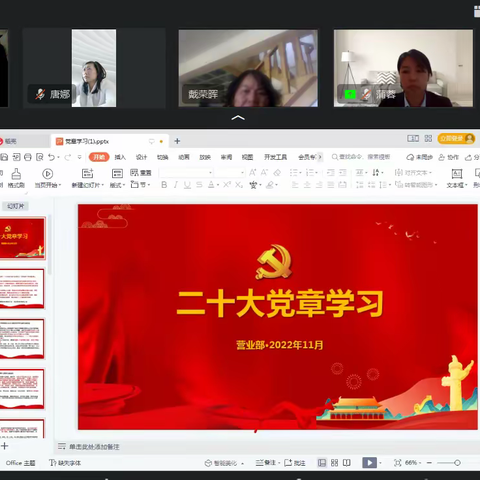
Task: Switch to reading view icon
Action: click(347, 463)
